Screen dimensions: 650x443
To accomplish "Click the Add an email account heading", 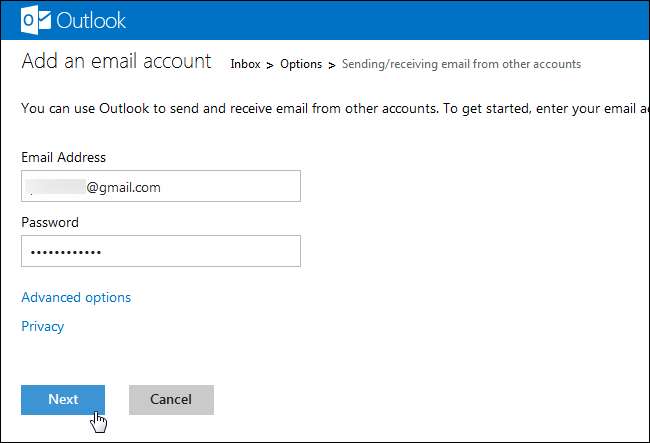I will [x=116, y=61].
